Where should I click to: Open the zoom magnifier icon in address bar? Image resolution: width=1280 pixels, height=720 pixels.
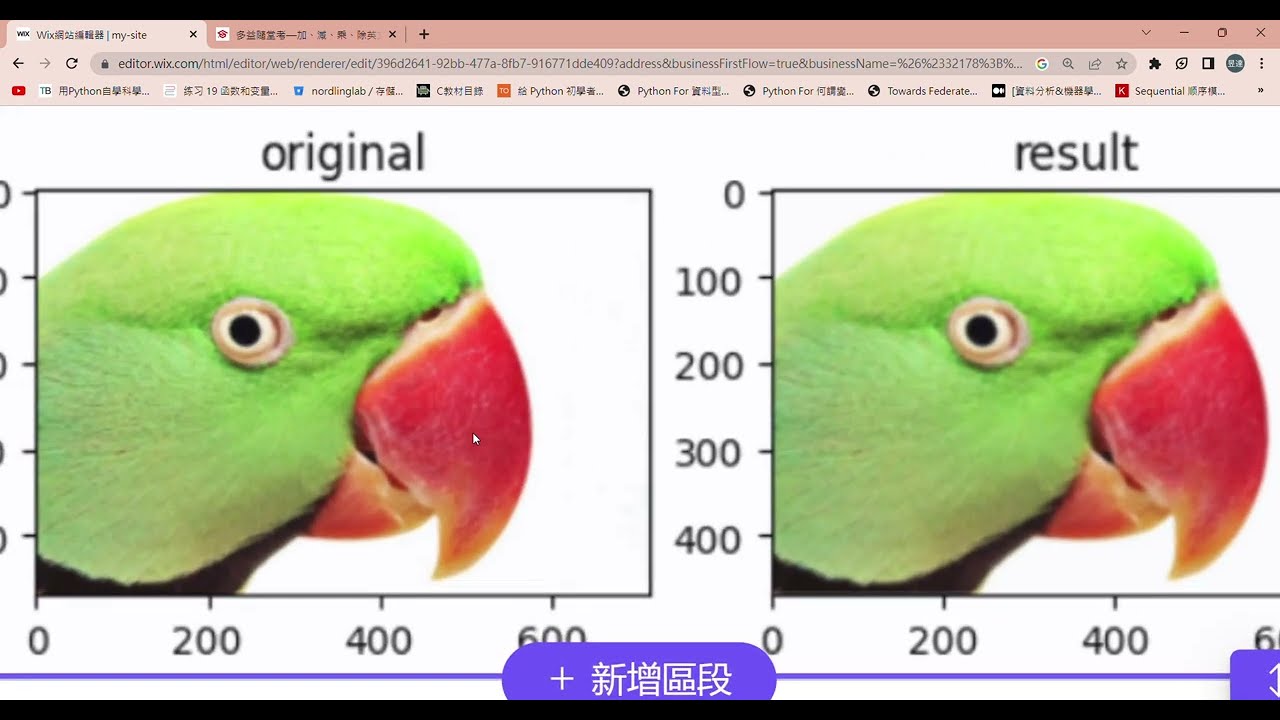(1068, 63)
